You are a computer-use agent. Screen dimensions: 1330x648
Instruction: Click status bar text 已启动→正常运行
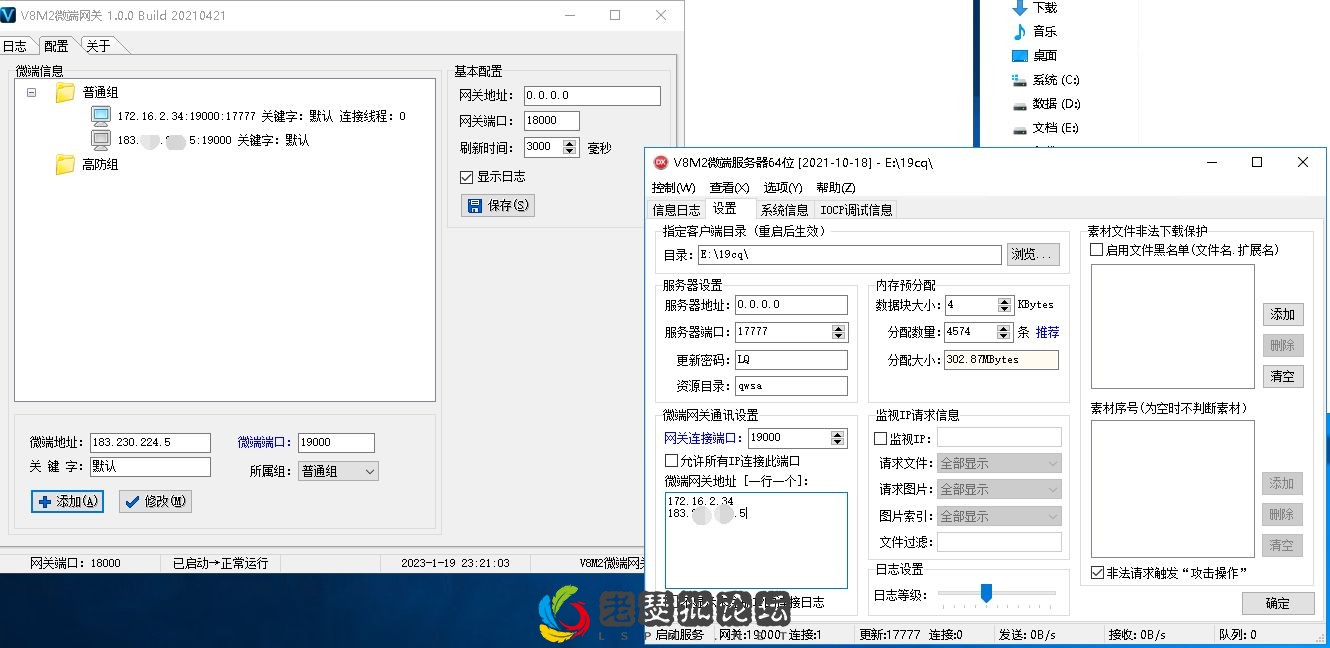coord(221,563)
